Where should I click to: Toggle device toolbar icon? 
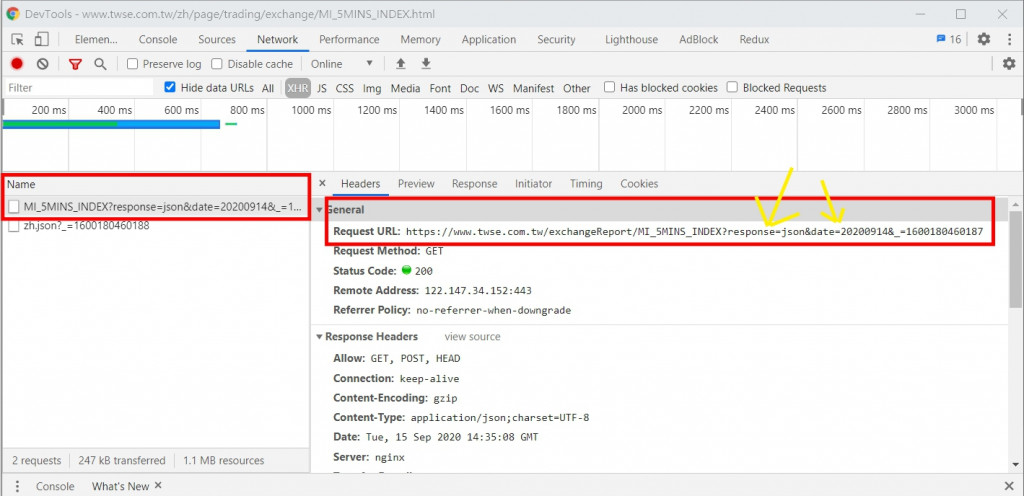point(41,39)
